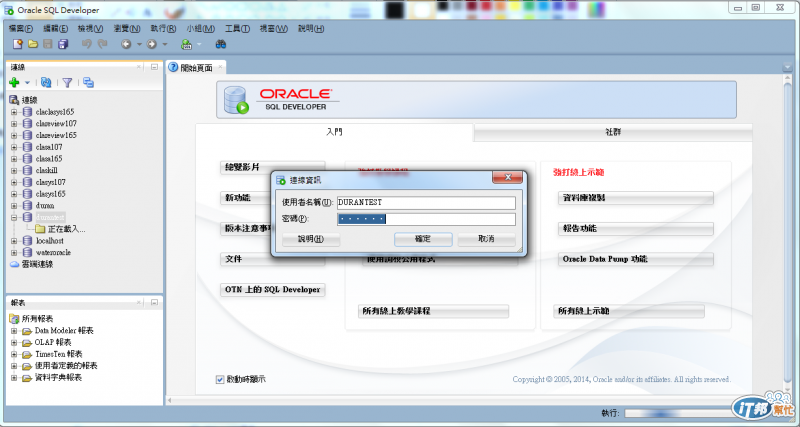Click the schema browser icon beside filter
The height and width of the screenshot is (427, 800).
coord(88,82)
